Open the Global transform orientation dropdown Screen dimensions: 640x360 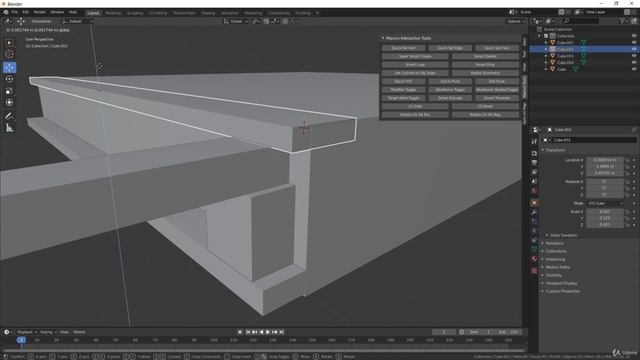click(x=236, y=21)
